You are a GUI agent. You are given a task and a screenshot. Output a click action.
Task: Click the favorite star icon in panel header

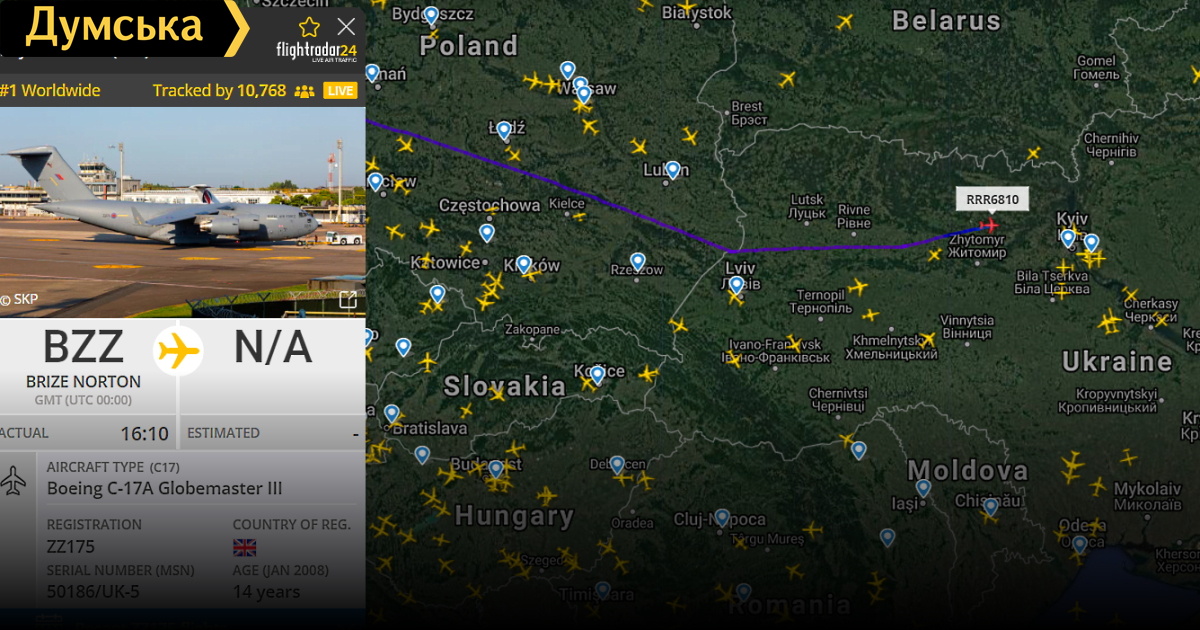310,27
